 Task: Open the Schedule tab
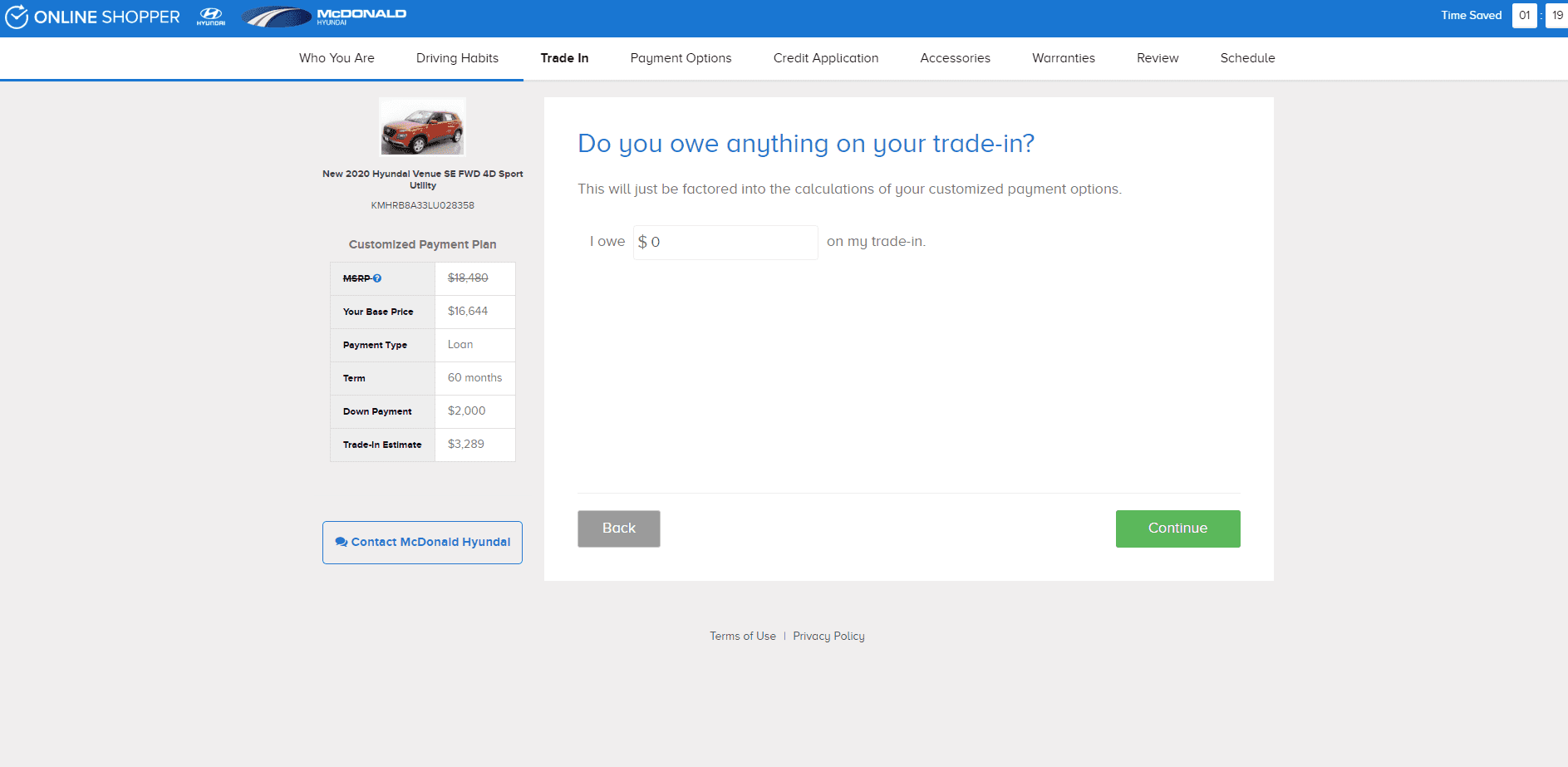click(x=1247, y=58)
